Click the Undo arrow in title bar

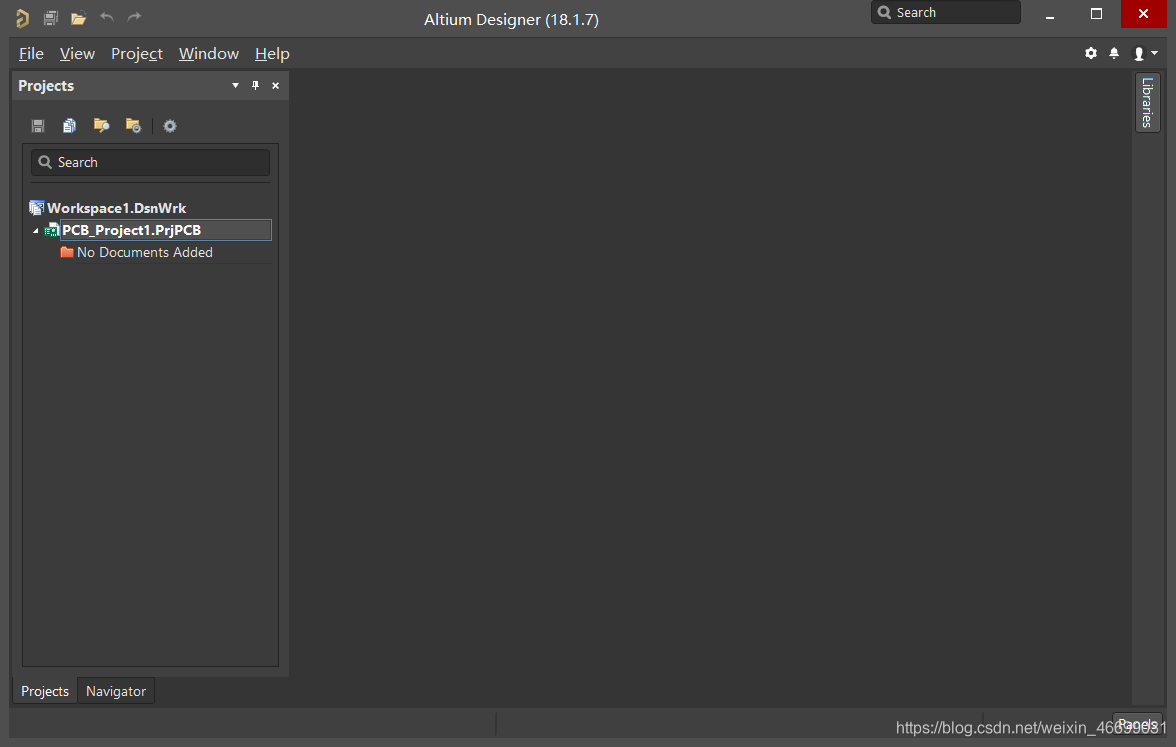point(107,16)
